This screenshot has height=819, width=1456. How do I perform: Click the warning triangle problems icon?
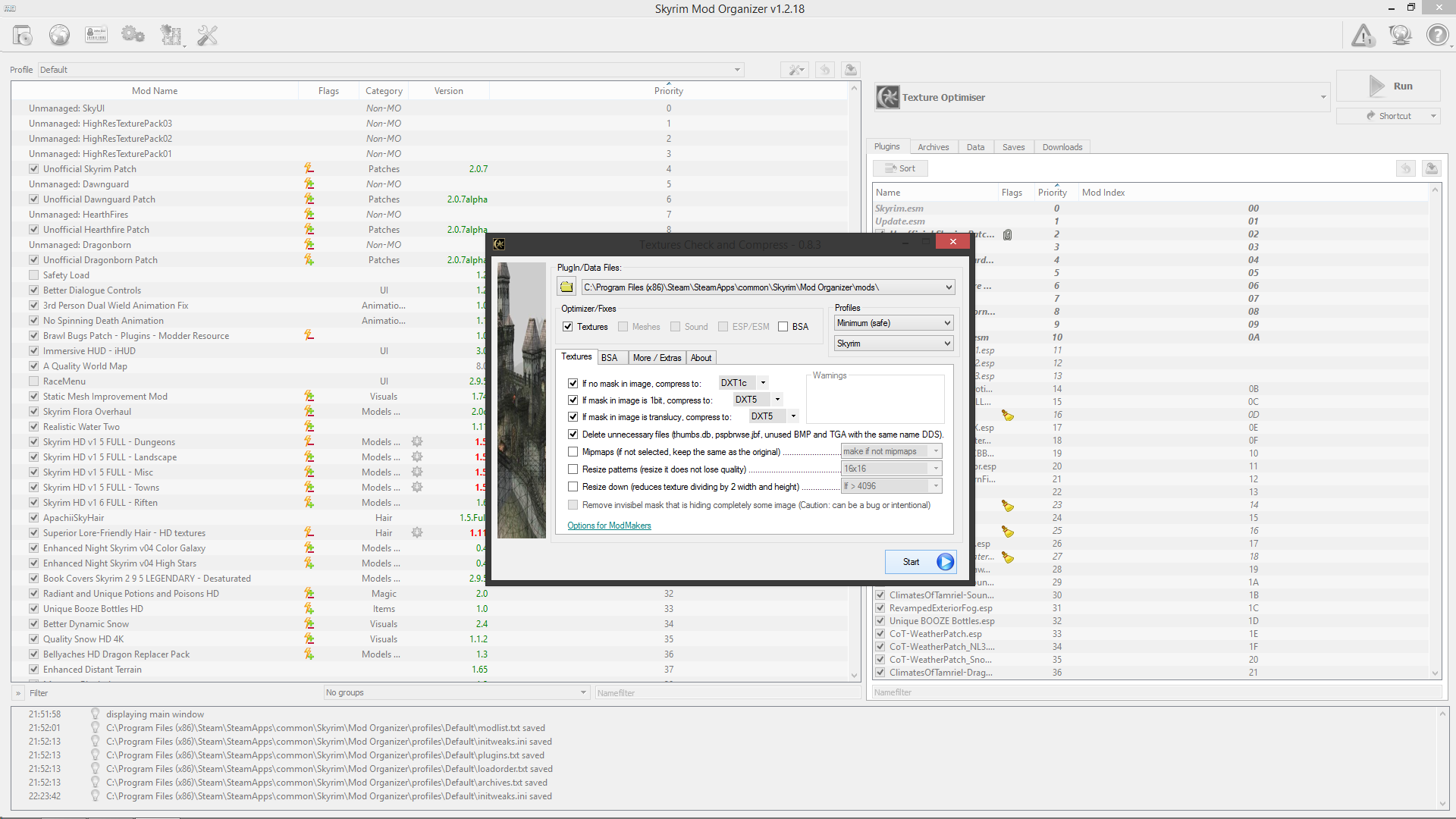coord(1363,35)
